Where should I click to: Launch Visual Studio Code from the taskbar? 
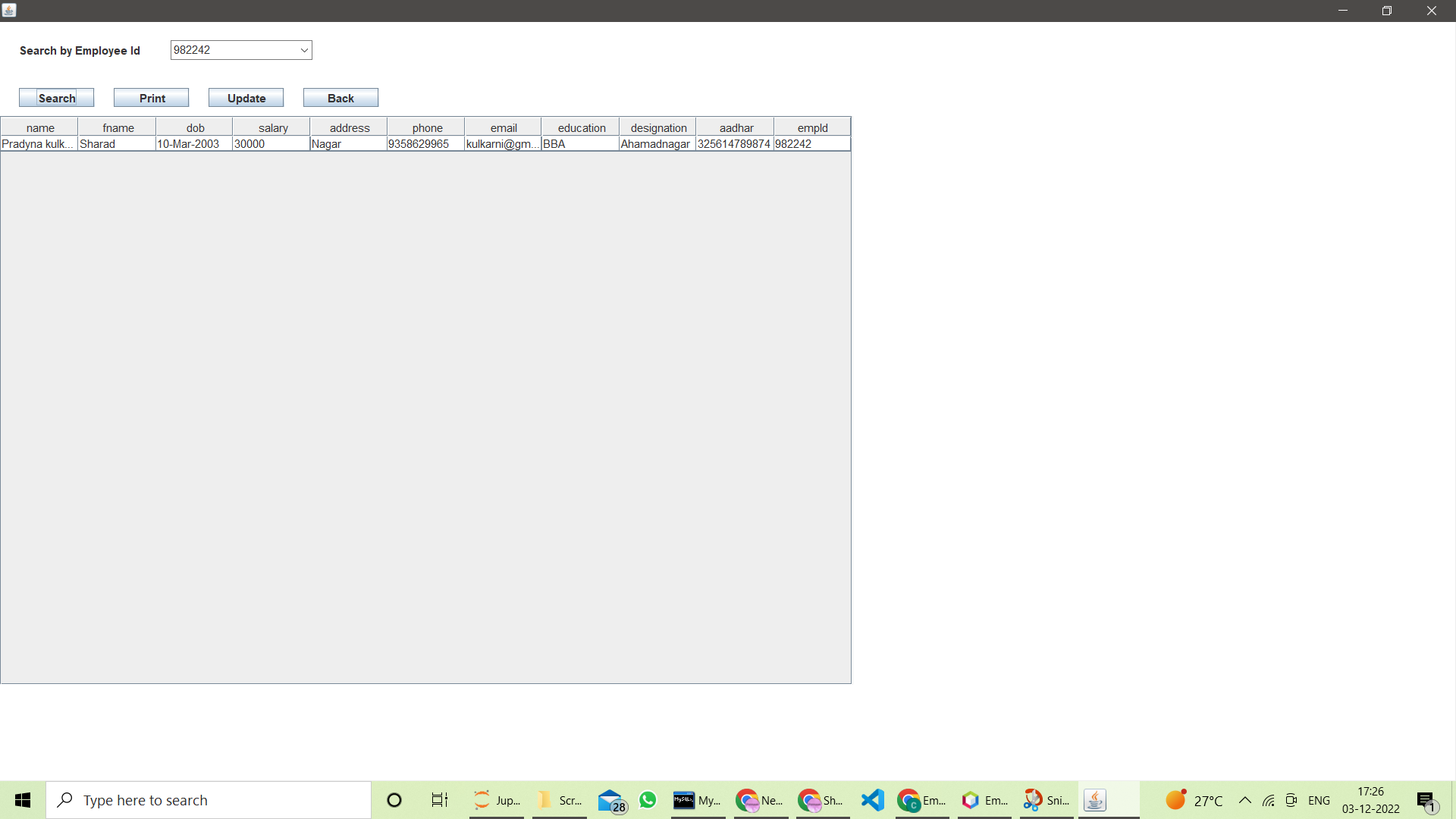click(872, 799)
